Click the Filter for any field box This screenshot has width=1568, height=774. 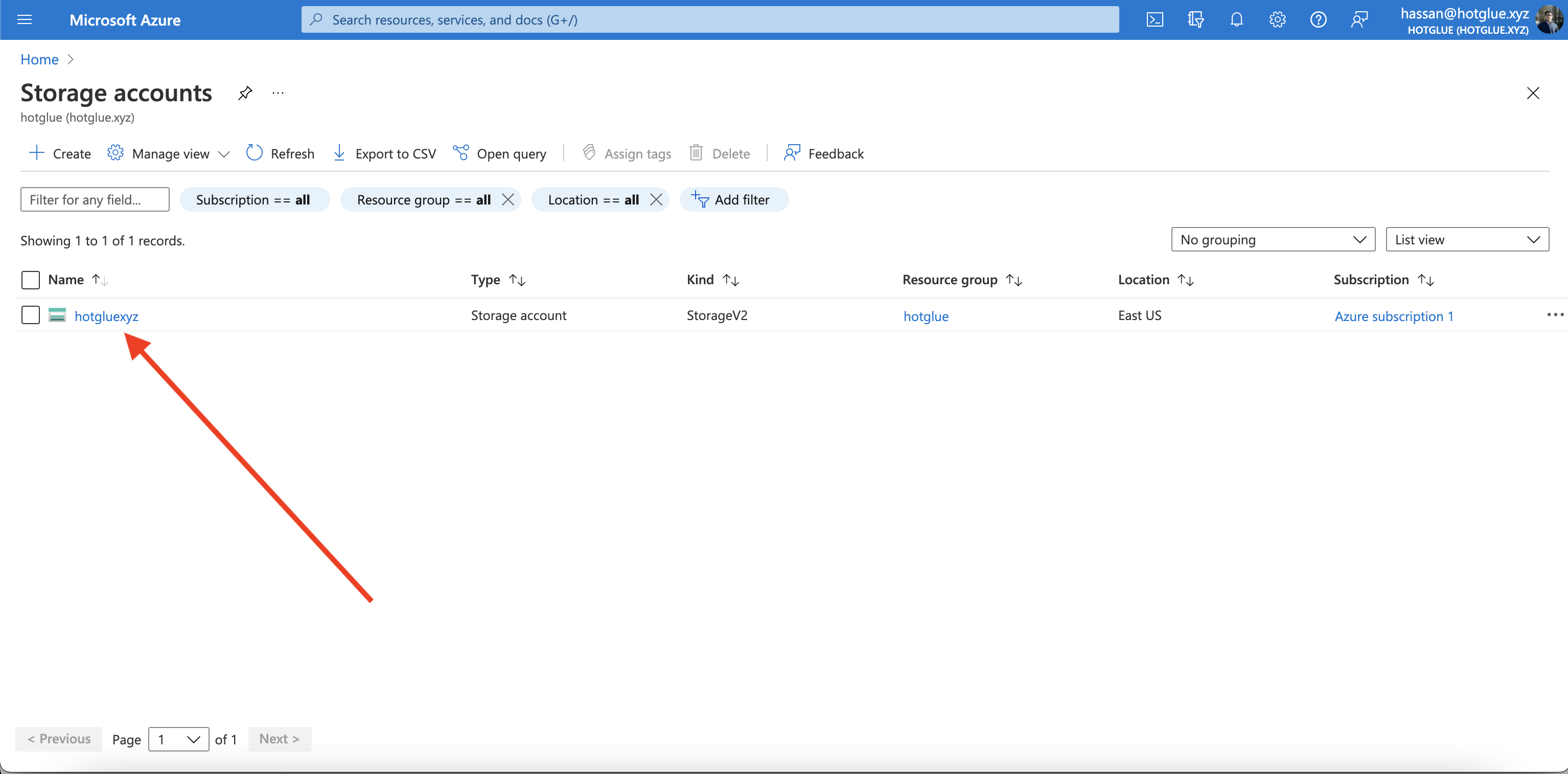point(95,200)
